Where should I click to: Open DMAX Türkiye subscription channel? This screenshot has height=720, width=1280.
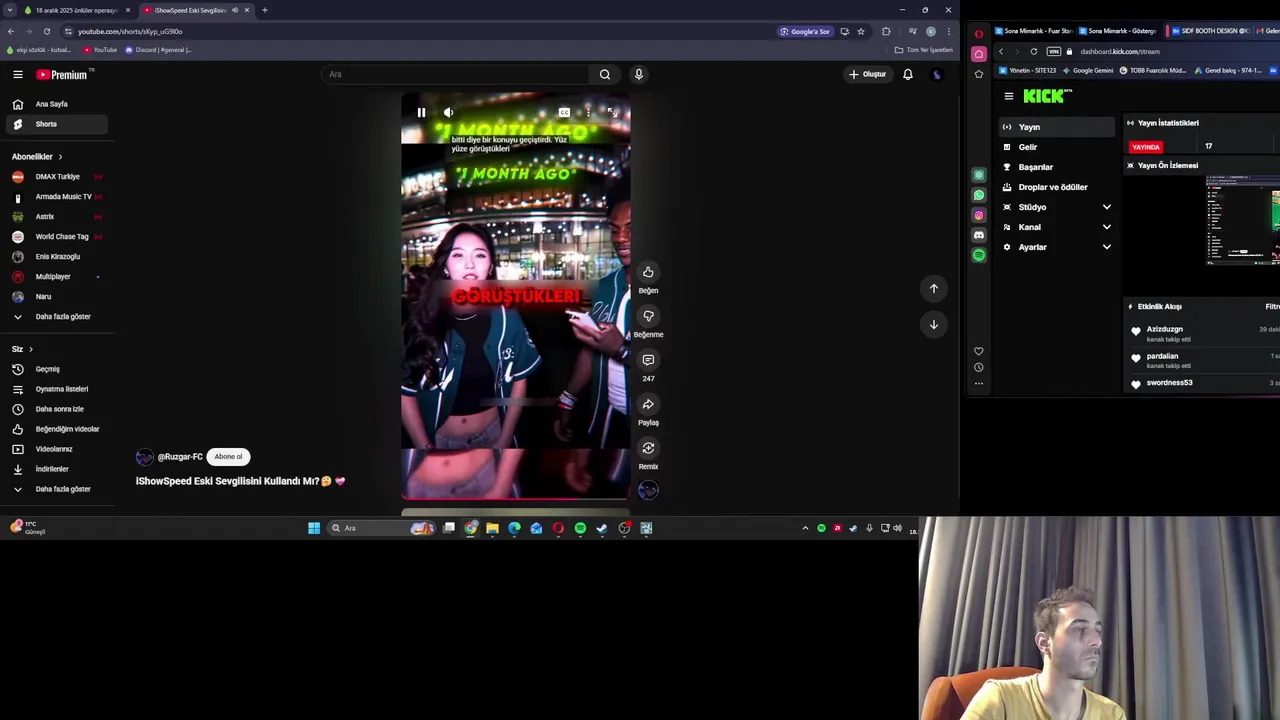coord(56,177)
